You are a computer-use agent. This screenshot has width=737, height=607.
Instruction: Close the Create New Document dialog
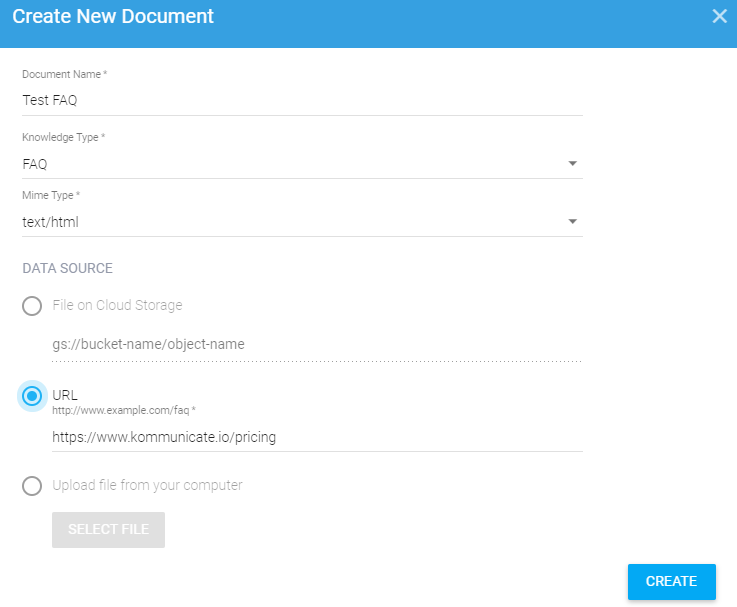point(719,16)
